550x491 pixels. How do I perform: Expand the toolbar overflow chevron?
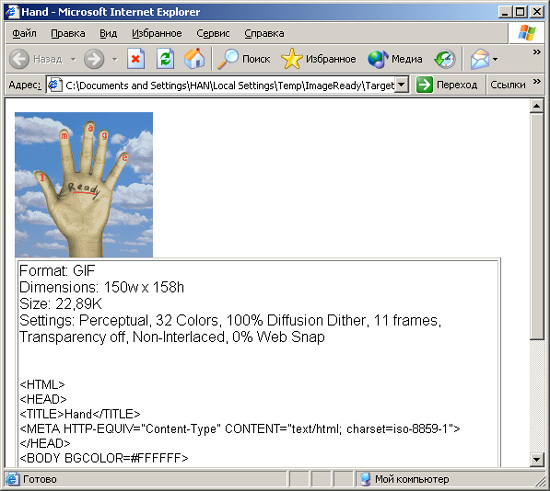tap(536, 52)
